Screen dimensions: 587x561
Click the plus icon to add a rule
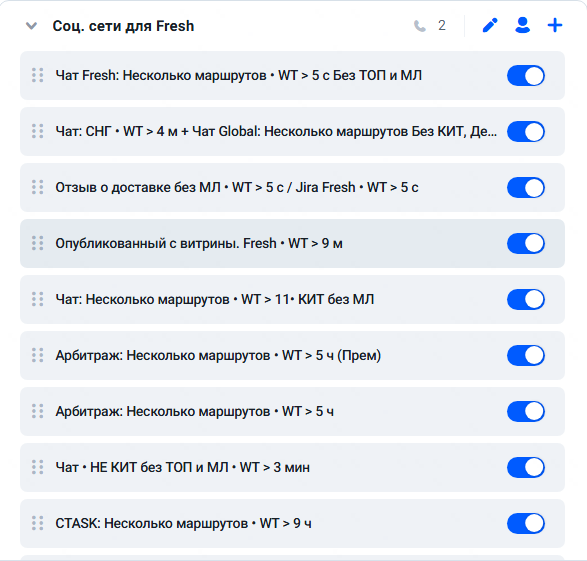click(555, 25)
